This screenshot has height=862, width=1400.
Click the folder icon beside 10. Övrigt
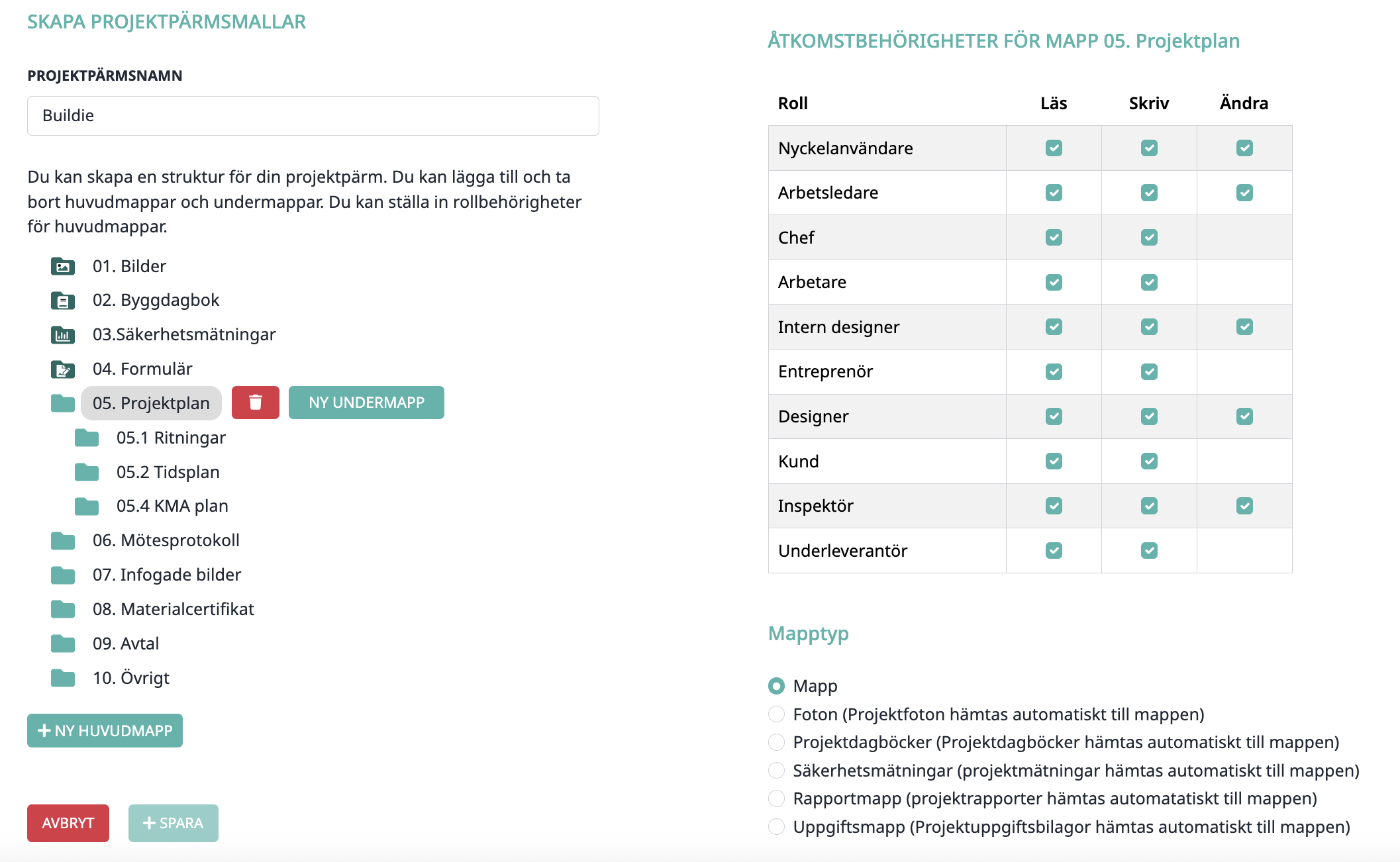pos(63,678)
